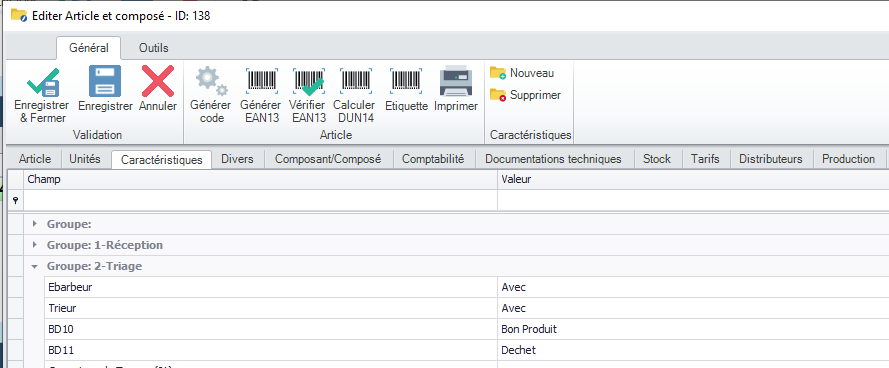Click the window title folder icon
This screenshot has width=889, height=368.
[x=19, y=15]
